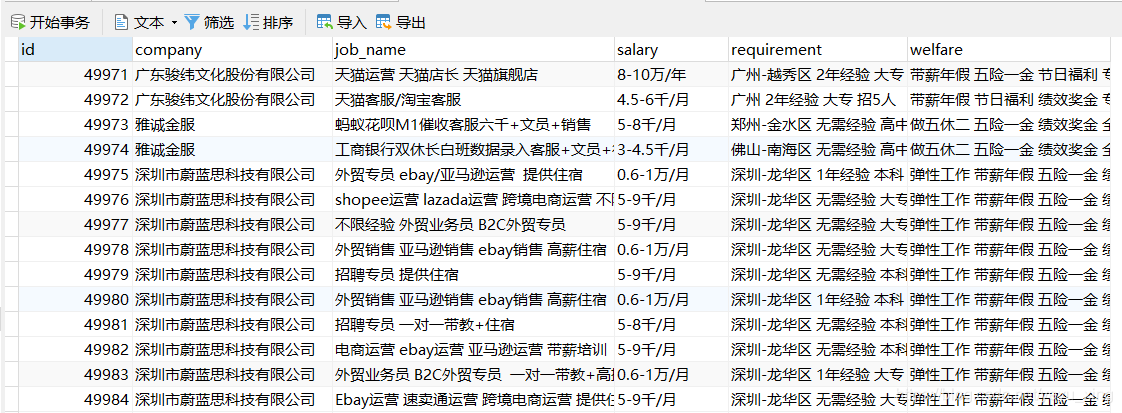Screen dimensions: 1122x413
Task: Click the 排序 sort icon
Action: pos(251,23)
